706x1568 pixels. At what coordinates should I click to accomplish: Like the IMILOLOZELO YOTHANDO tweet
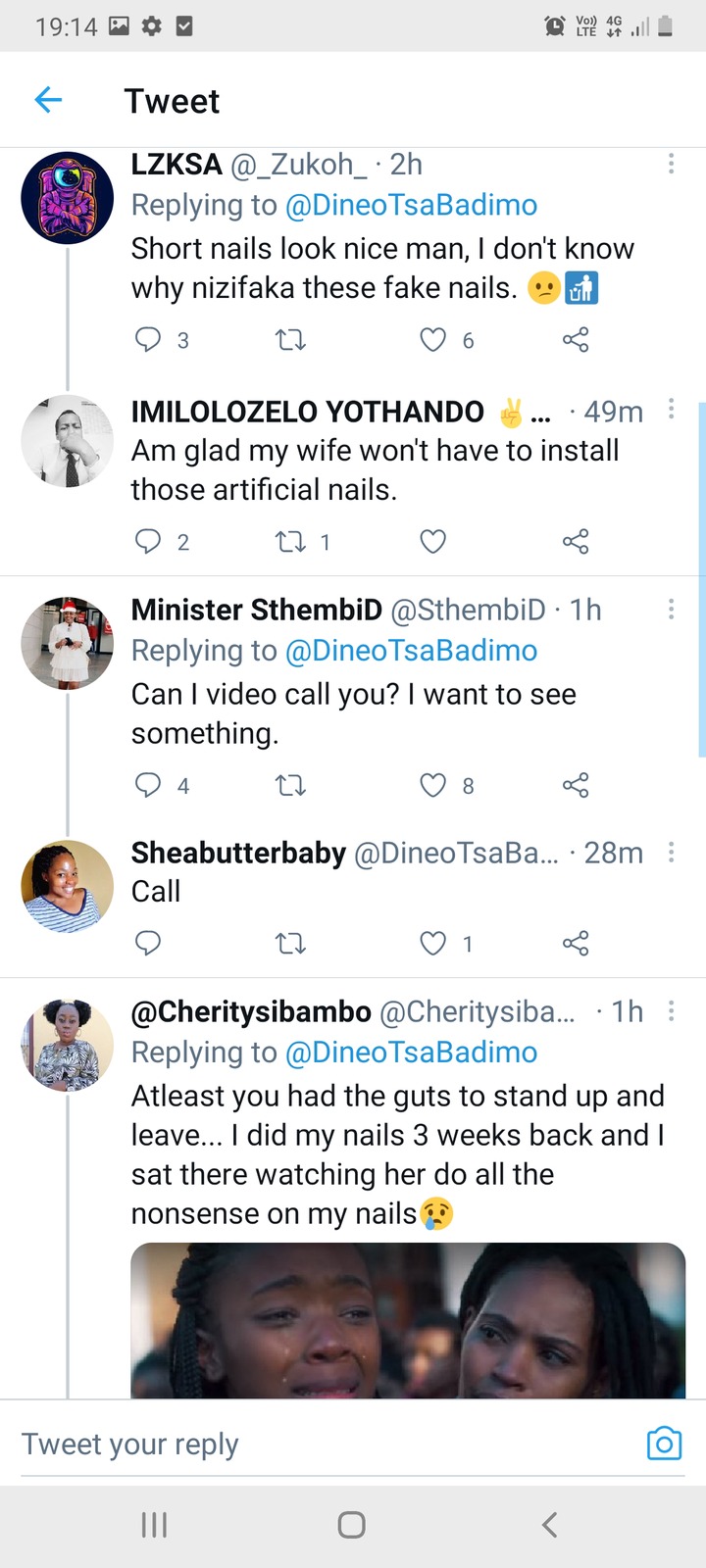[x=432, y=541]
